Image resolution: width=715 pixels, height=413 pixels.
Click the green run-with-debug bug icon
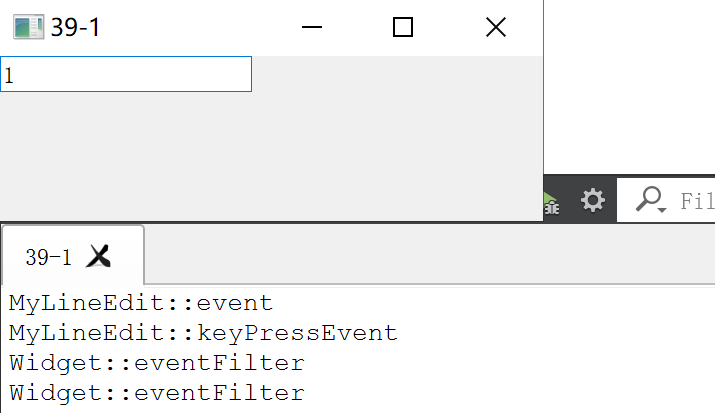(552, 203)
